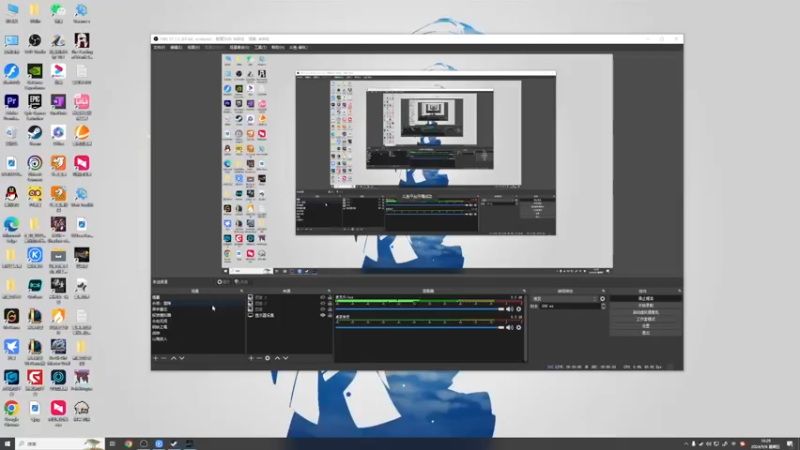Open the Edit (编辑) menu in OBS
The height and width of the screenshot is (450, 800).
[176, 47]
